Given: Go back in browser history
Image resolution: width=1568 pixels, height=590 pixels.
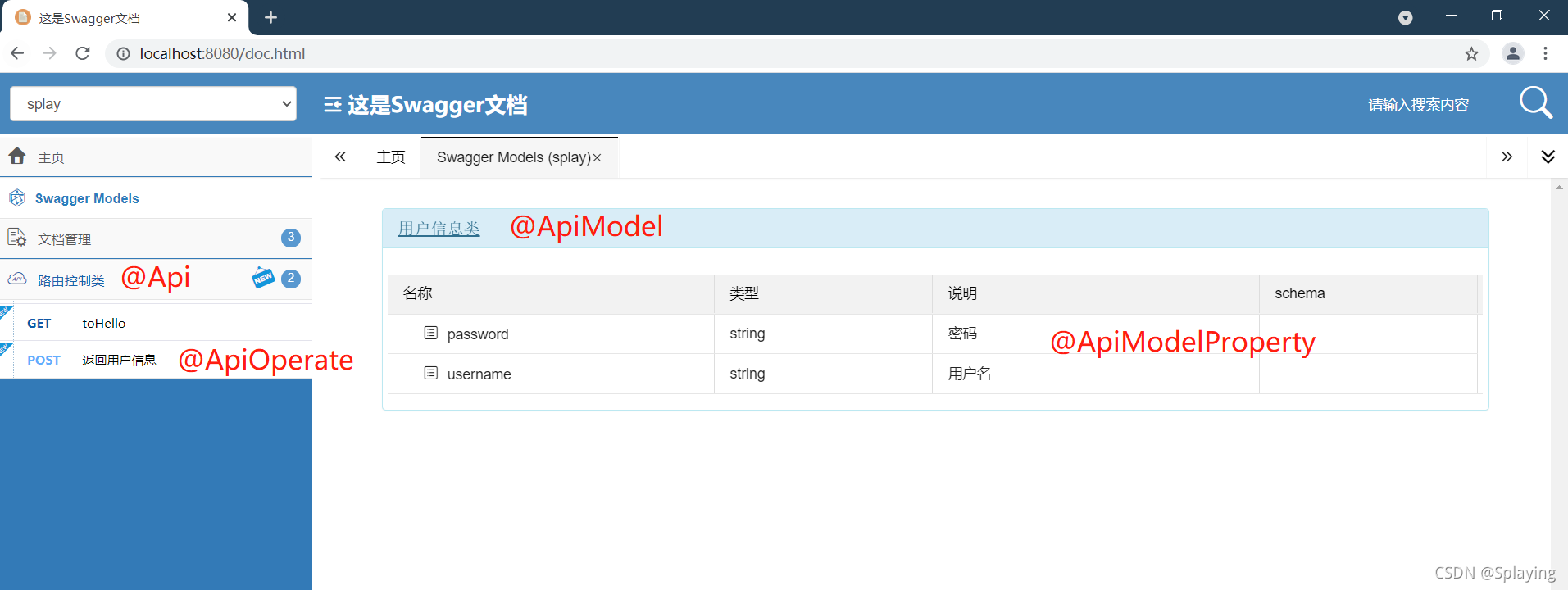Looking at the screenshot, I should (x=17, y=53).
